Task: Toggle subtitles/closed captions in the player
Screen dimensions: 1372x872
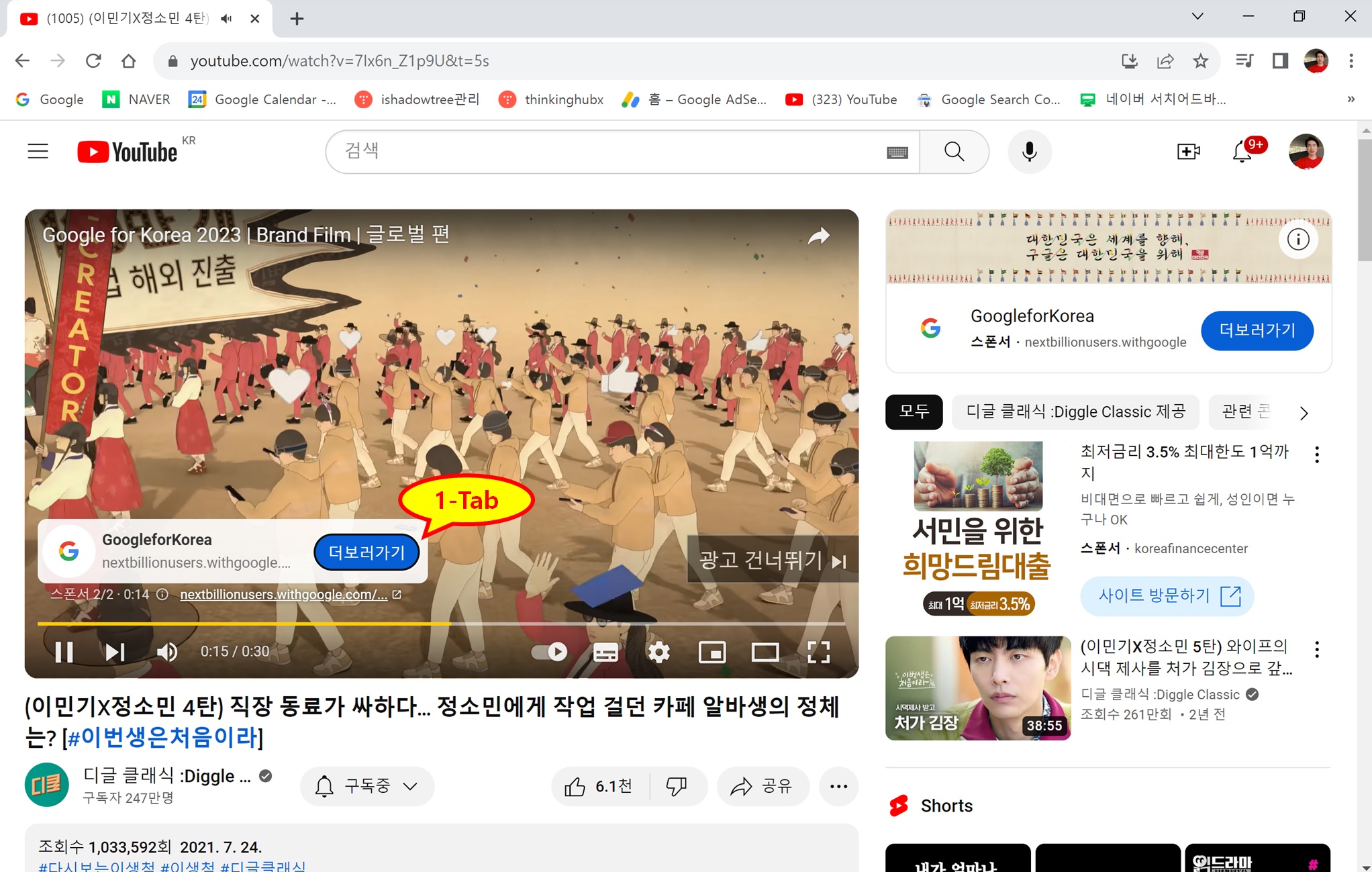Action: pyautogui.click(x=605, y=652)
